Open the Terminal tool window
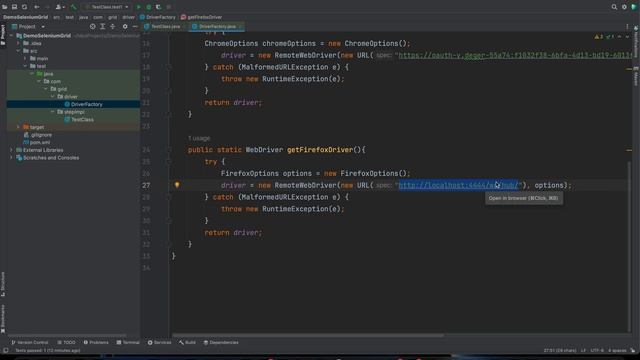The image size is (640, 360). click(x=128, y=342)
